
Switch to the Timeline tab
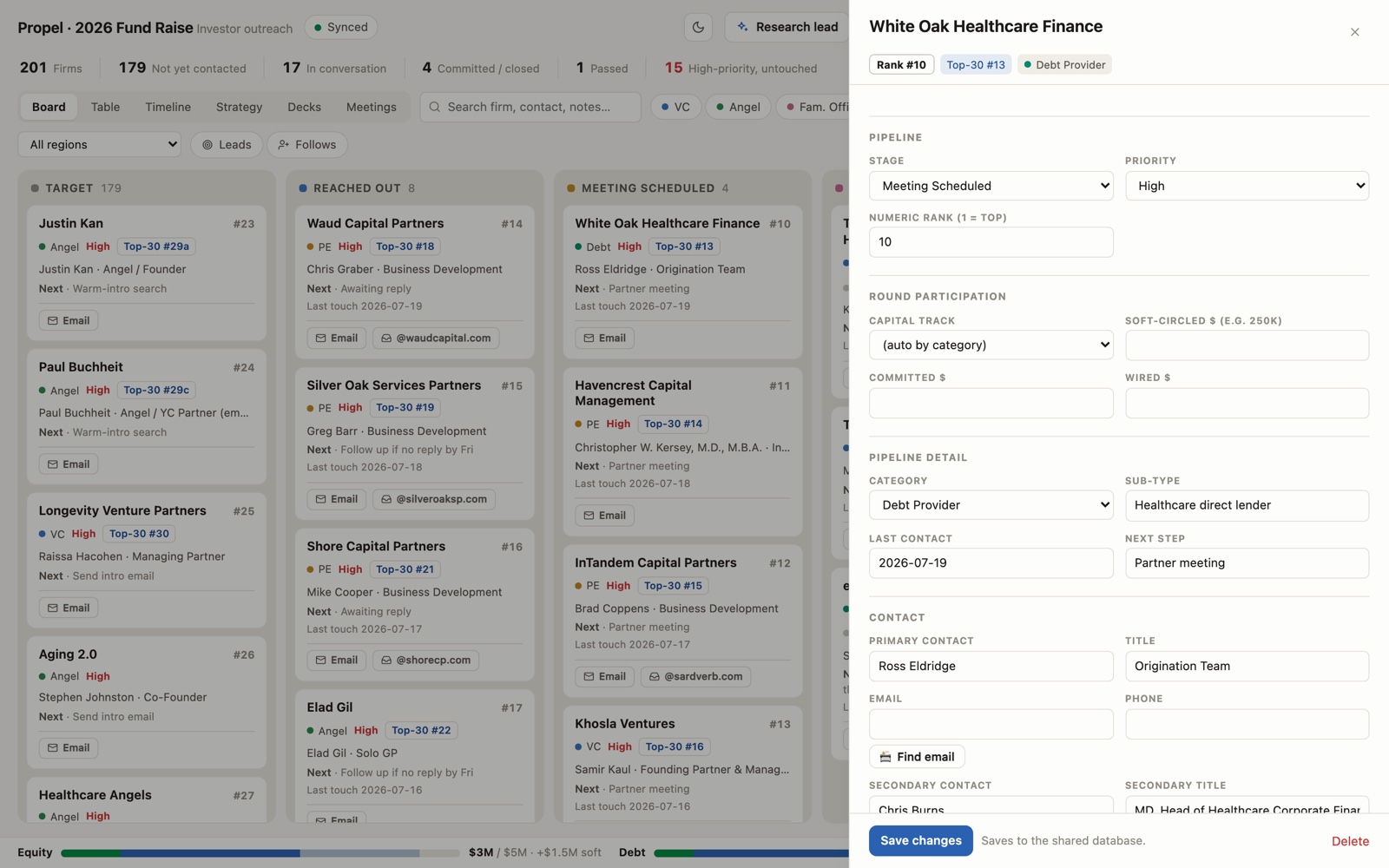point(168,107)
